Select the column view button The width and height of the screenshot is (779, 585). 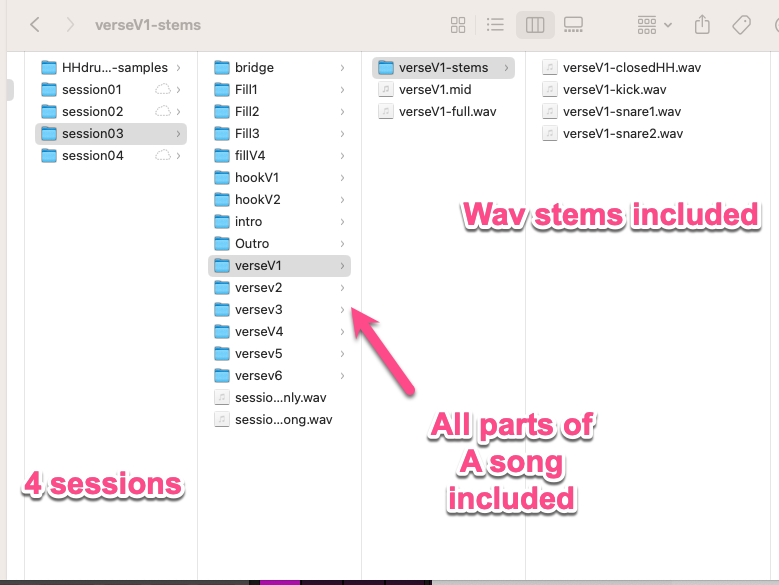(535, 25)
